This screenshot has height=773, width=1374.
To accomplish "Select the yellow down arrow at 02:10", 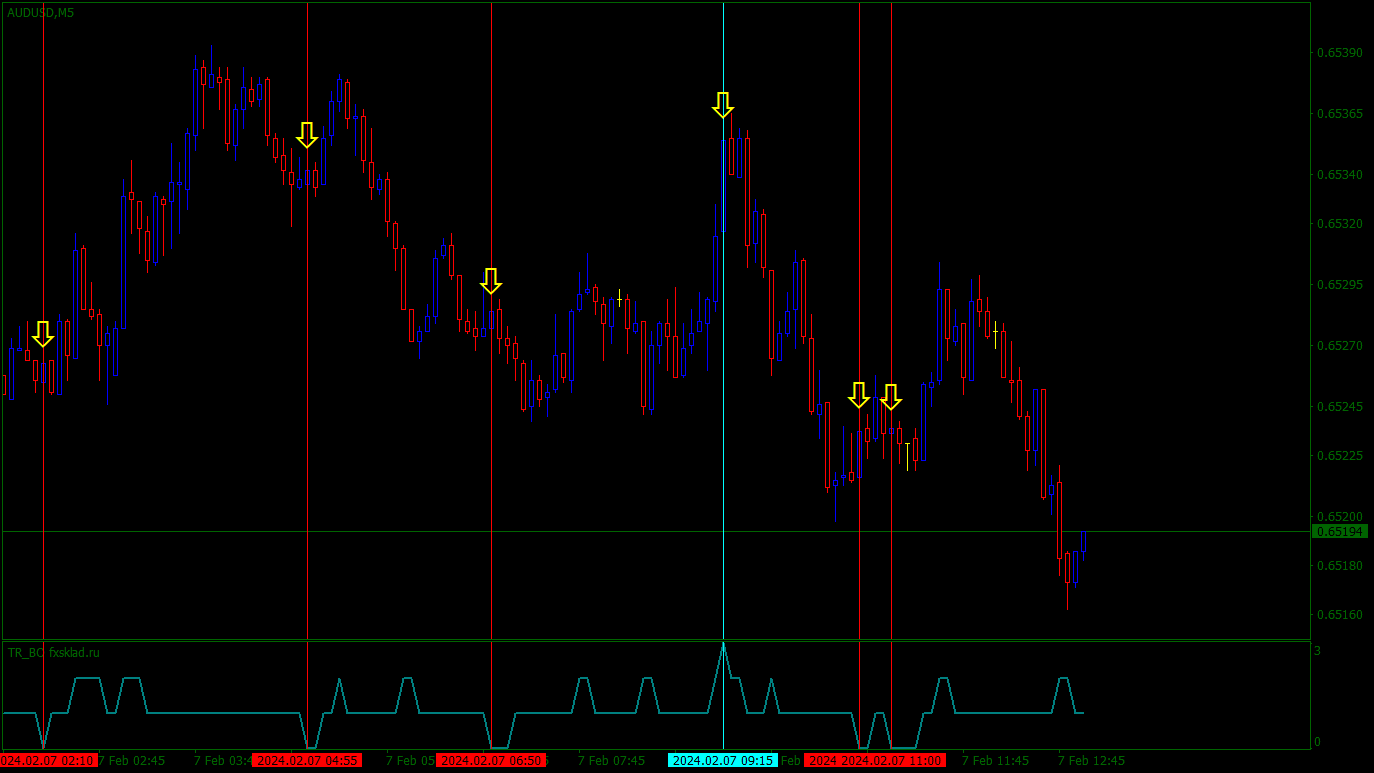I will (43, 334).
